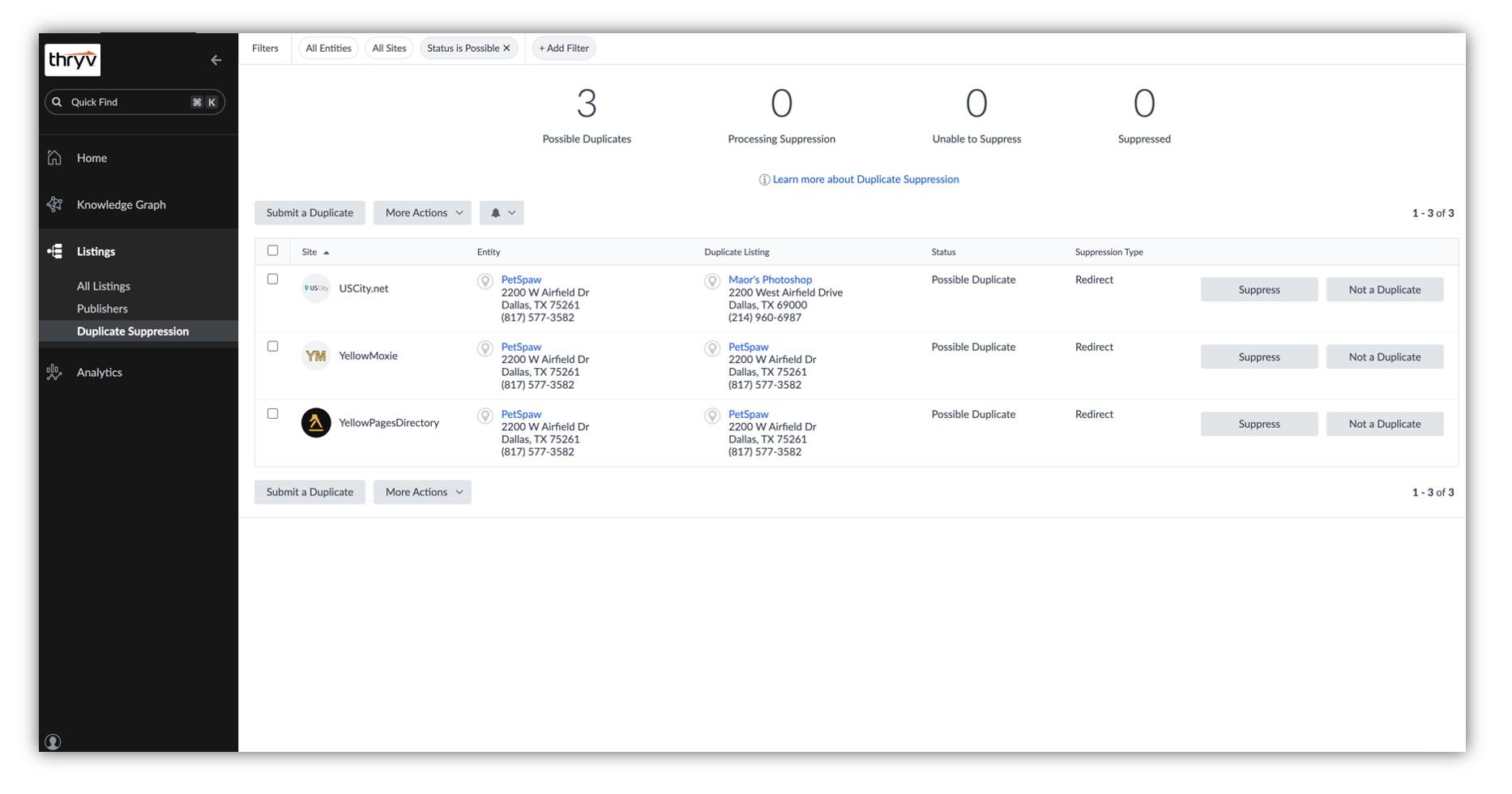Click the YellowPagesDirectory logo

point(316,423)
